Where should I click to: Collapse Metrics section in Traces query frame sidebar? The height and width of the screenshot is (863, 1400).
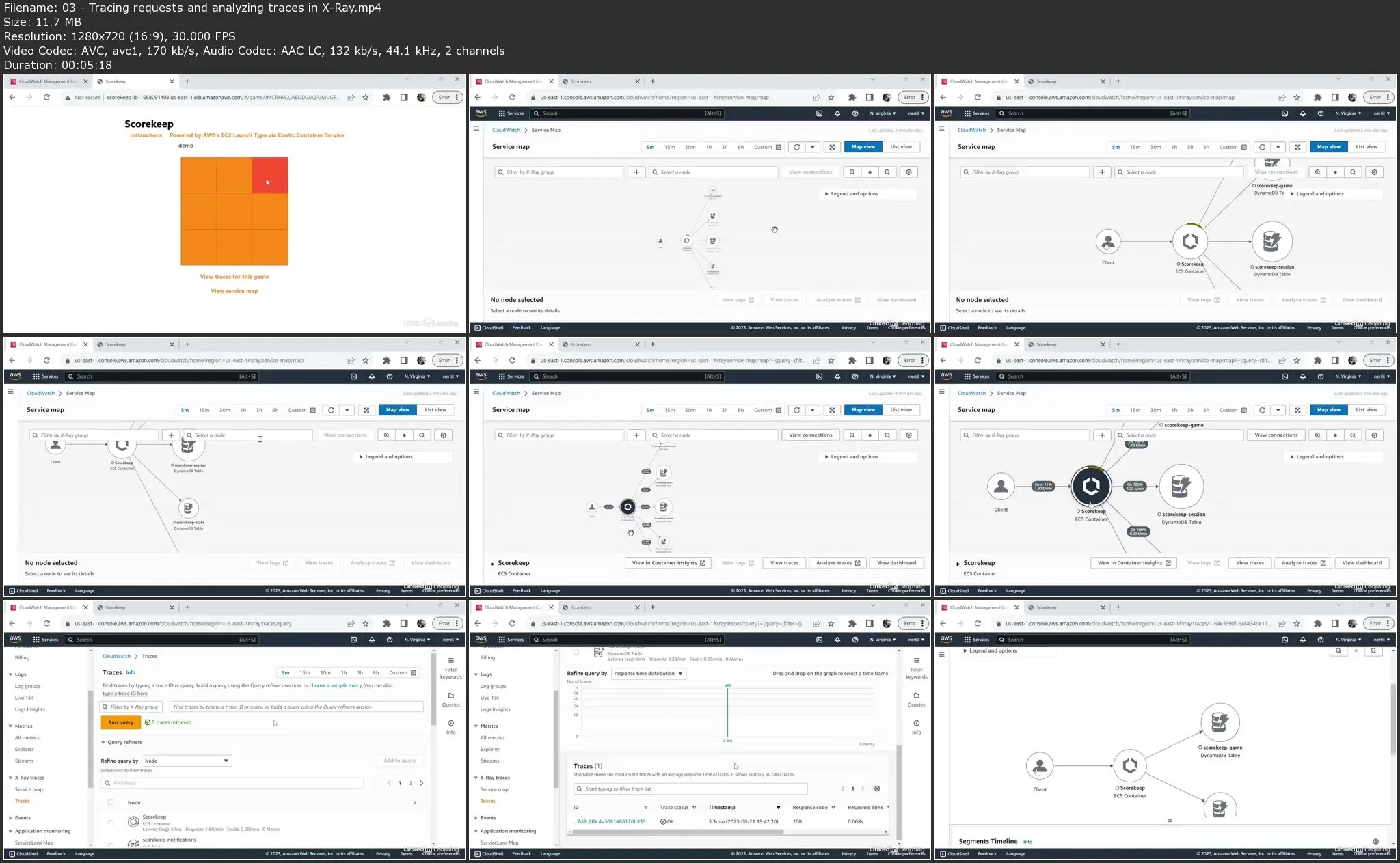point(11,726)
